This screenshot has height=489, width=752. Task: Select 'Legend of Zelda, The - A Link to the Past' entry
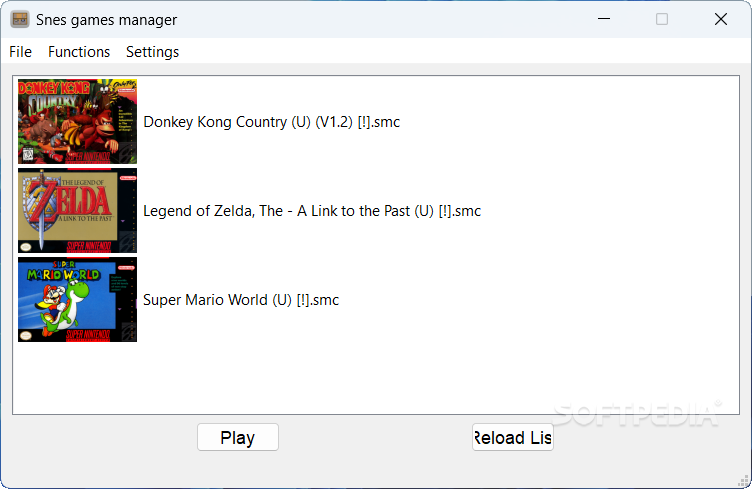click(x=312, y=211)
